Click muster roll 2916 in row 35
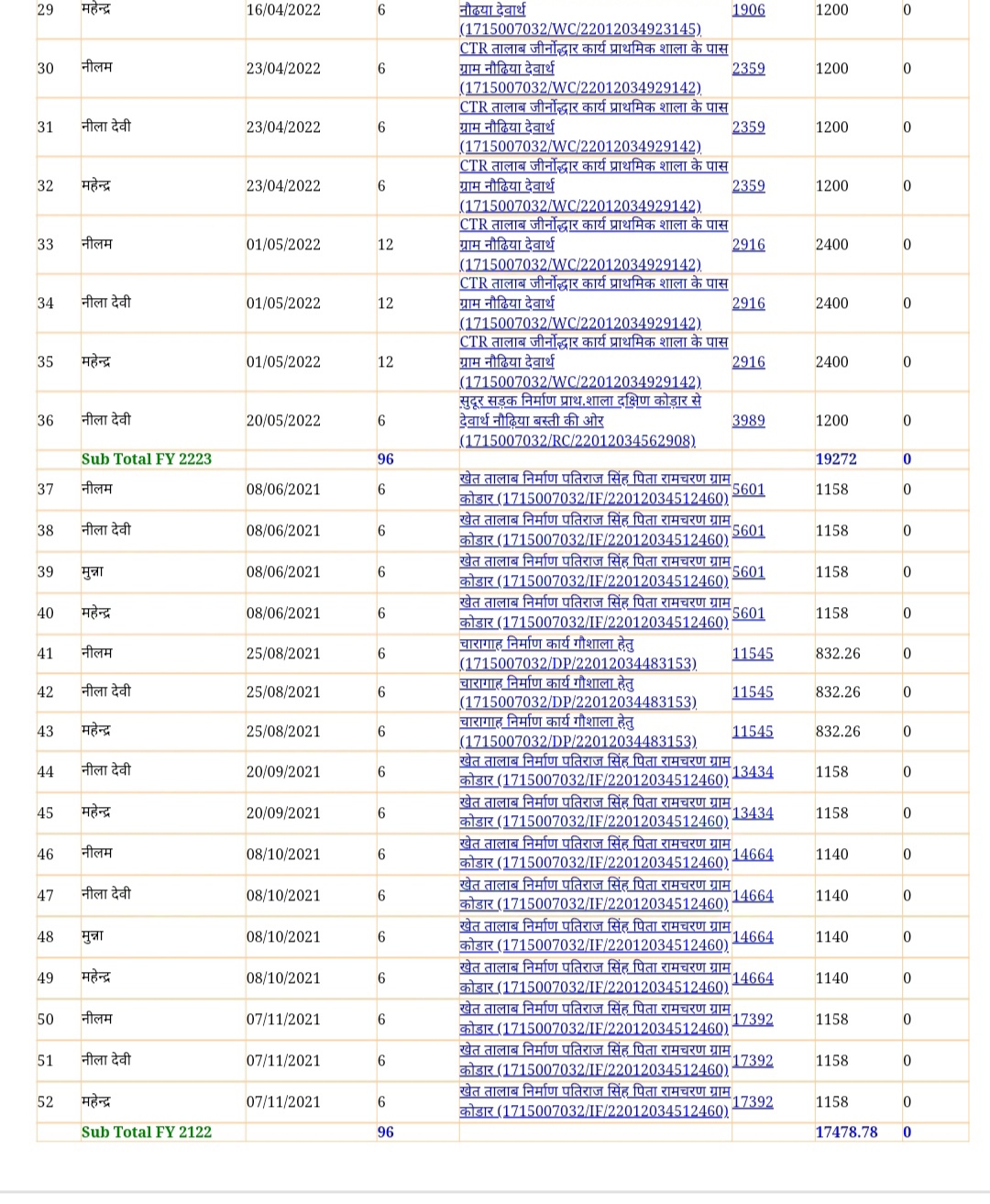 pos(748,362)
